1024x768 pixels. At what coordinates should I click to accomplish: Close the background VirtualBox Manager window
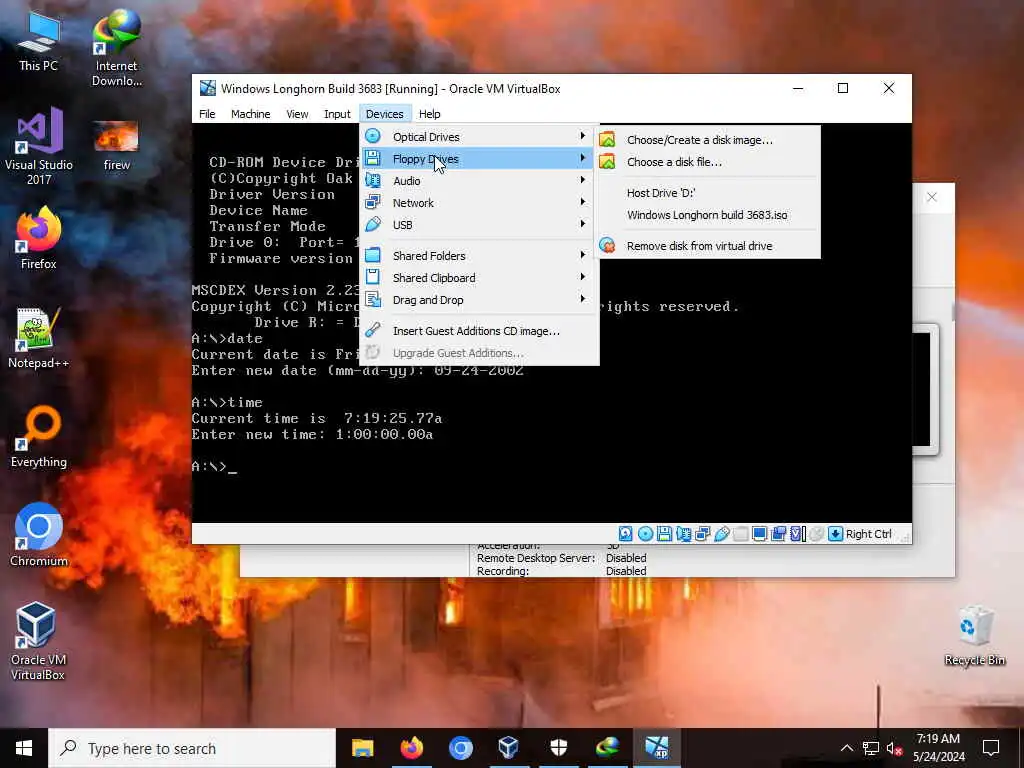(x=932, y=197)
